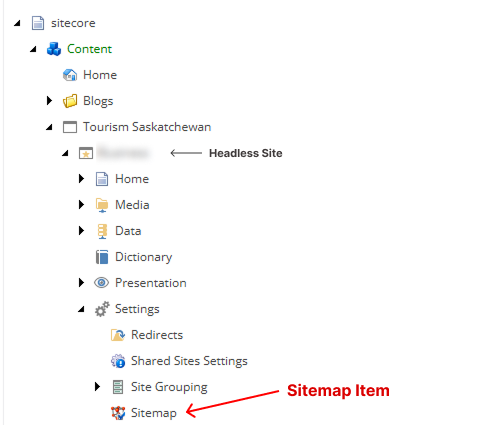Click the Tourism Saskatchewan window icon
Image resolution: width=494 pixels, height=425 pixels.
coord(70,127)
